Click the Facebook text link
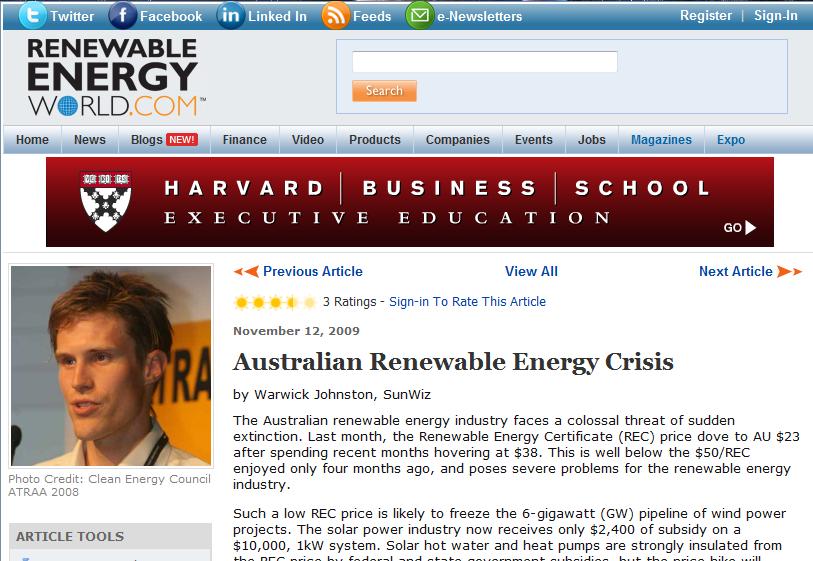Viewport: 813px width, 561px height. point(171,16)
